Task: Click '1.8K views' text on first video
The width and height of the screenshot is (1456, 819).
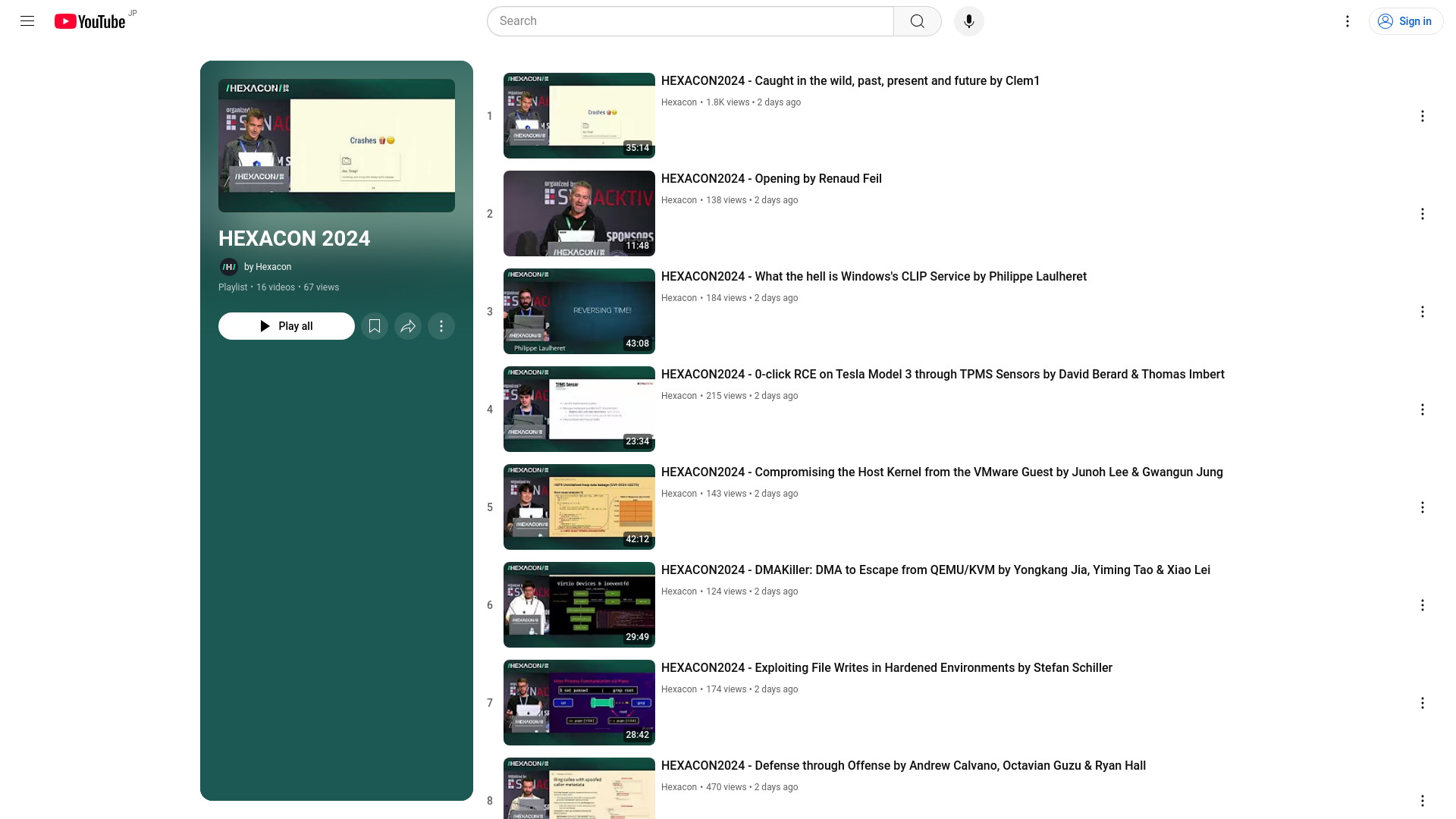Action: click(x=727, y=102)
